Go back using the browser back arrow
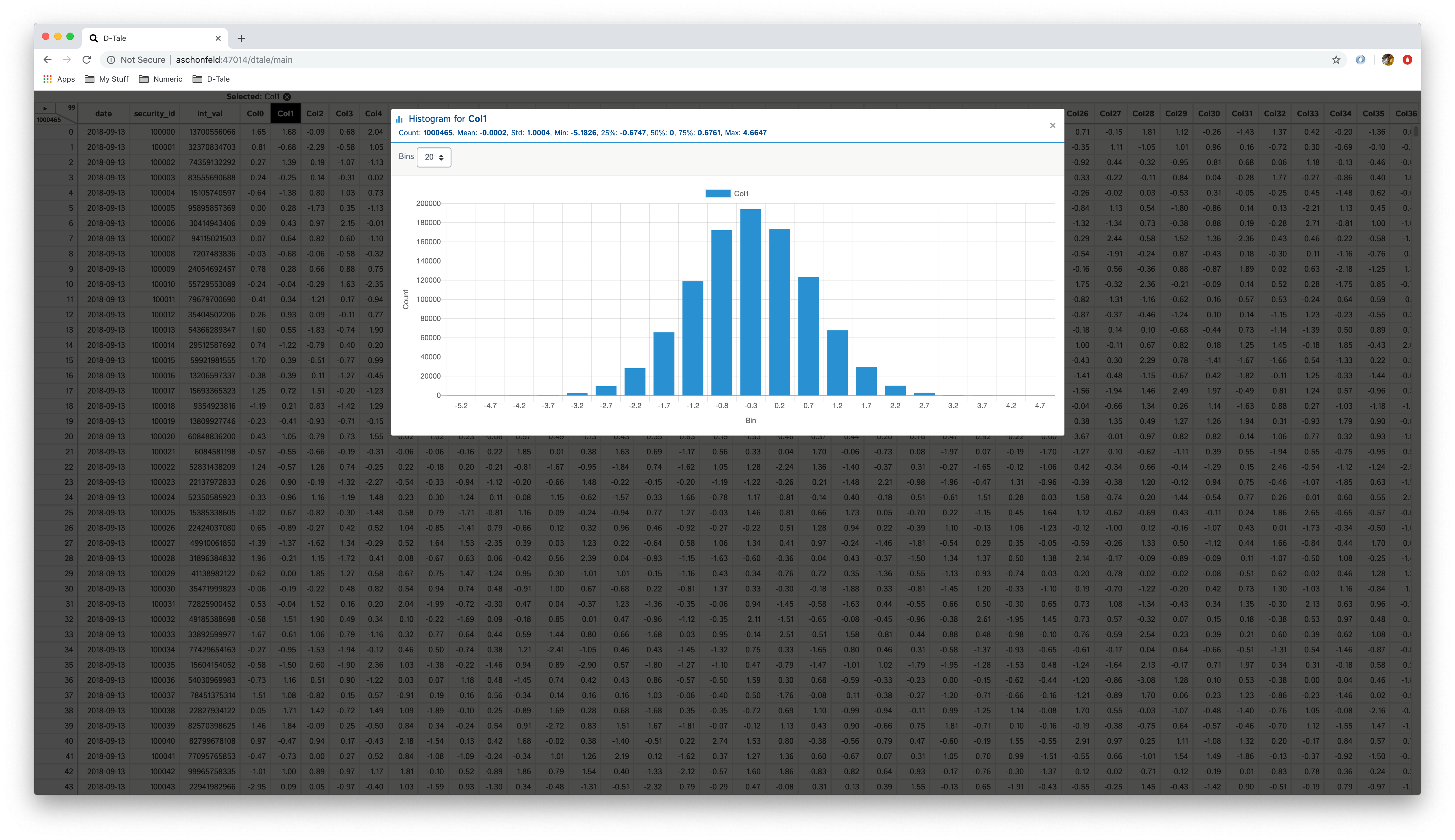The height and width of the screenshot is (840, 1455). point(47,59)
